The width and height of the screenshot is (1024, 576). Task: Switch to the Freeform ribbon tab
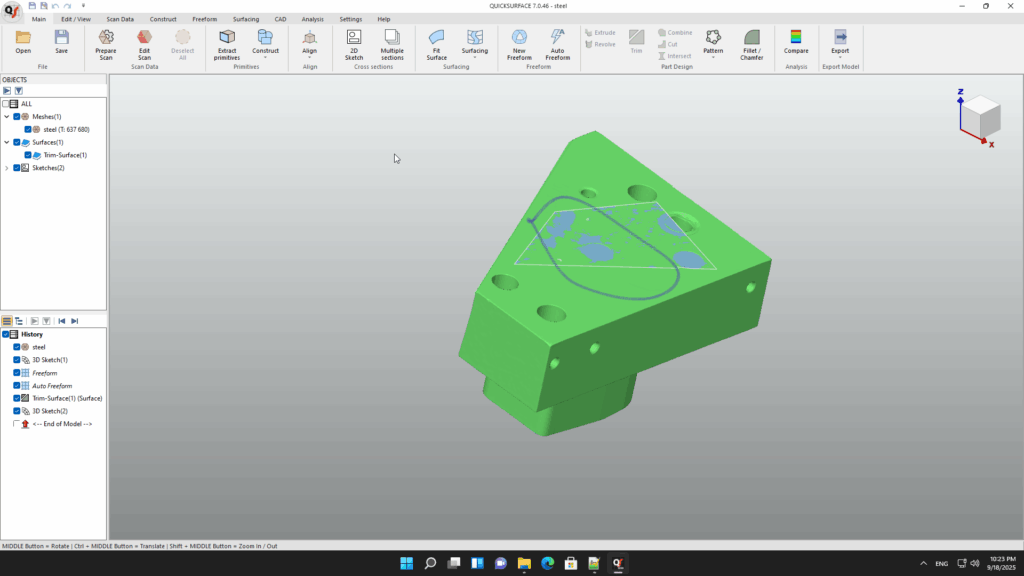pos(203,19)
